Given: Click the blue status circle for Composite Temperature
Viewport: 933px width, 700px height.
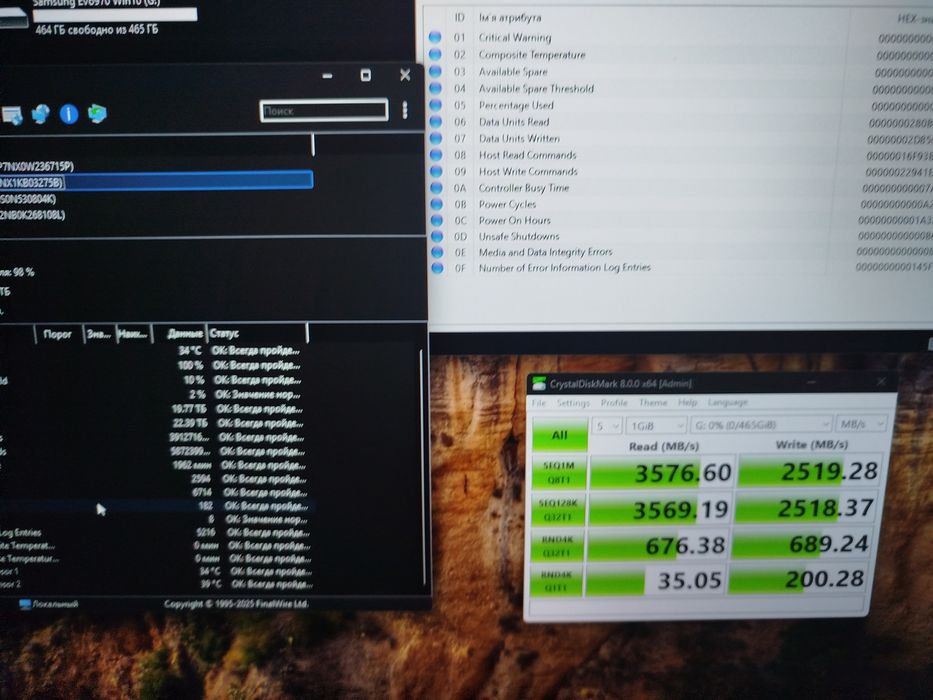Looking at the screenshot, I should [435, 54].
